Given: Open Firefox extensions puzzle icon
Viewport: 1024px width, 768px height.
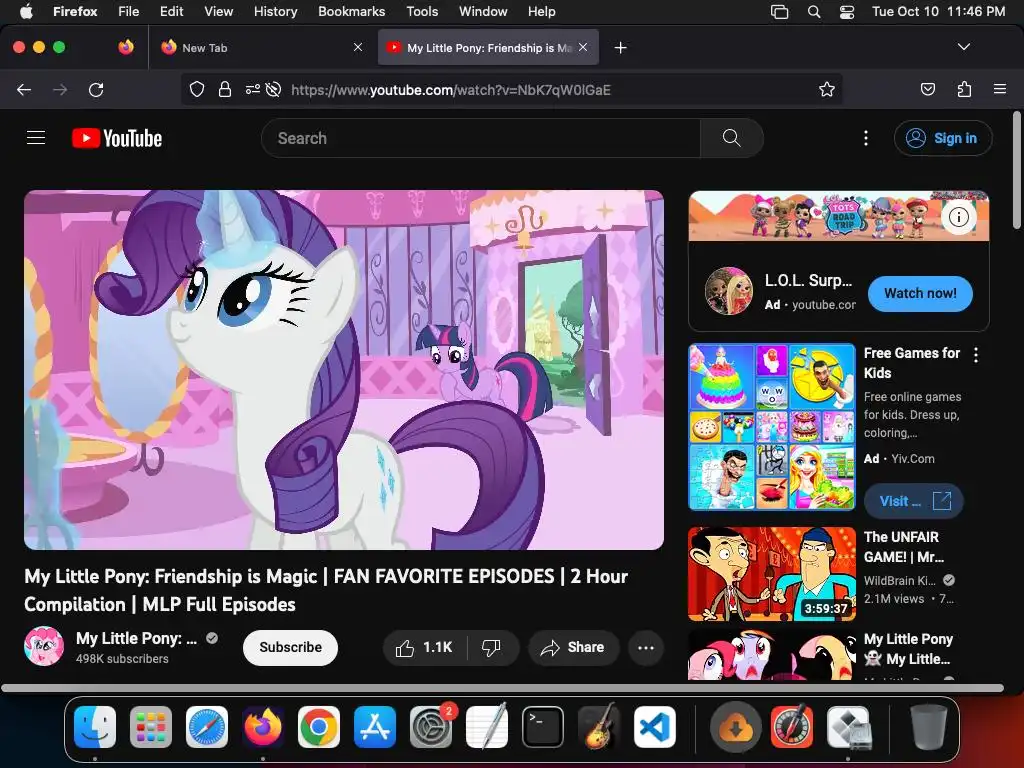Looking at the screenshot, I should (x=964, y=89).
